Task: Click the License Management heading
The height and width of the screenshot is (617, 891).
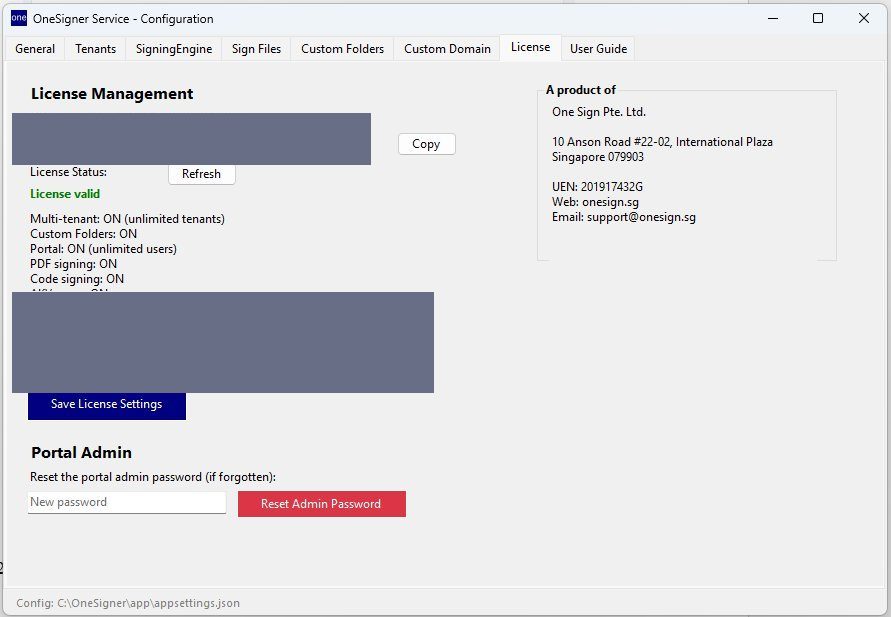Action: coord(112,94)
